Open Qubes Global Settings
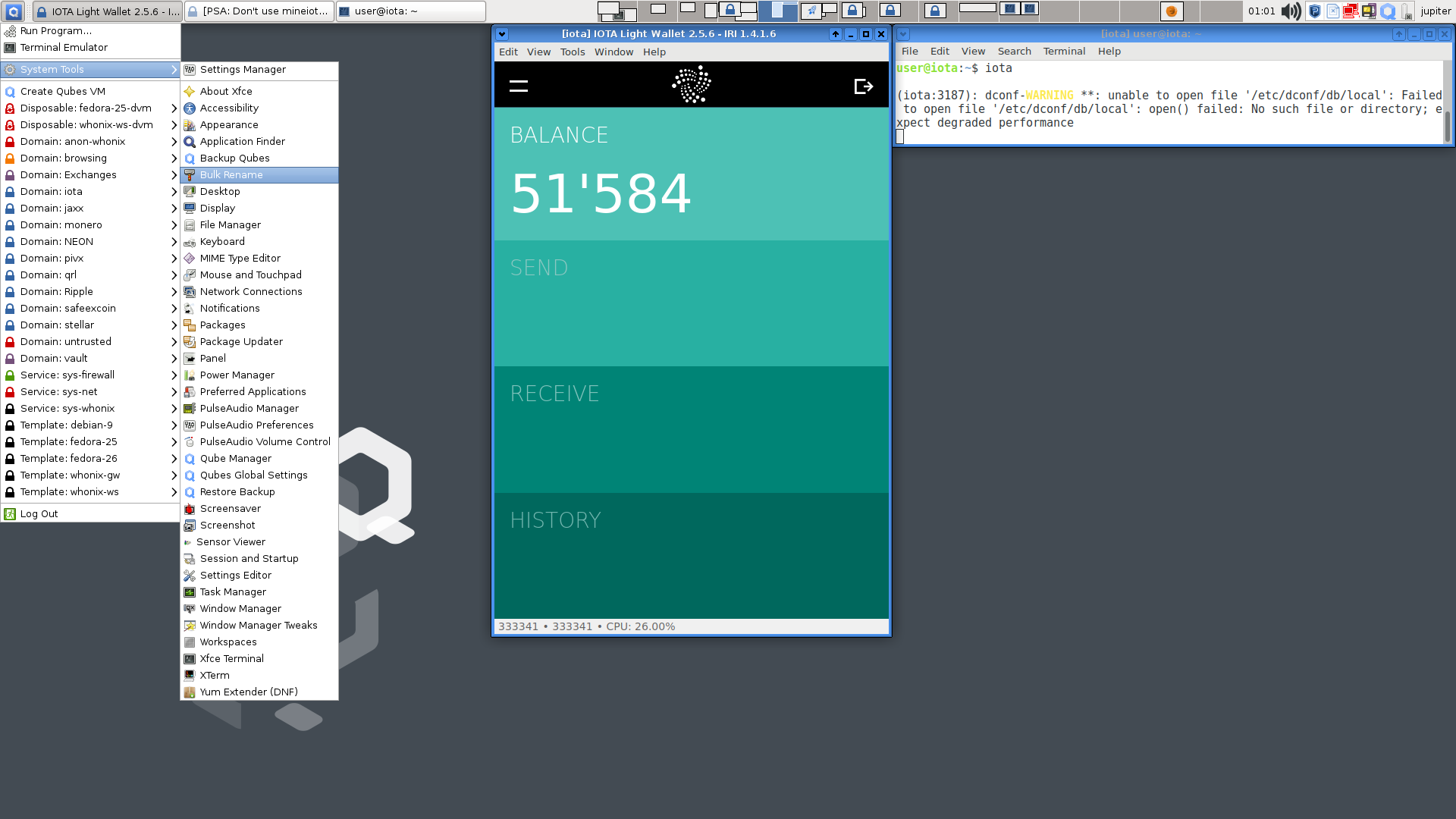Screen dimensions: 1456x819 click(259, 475)
